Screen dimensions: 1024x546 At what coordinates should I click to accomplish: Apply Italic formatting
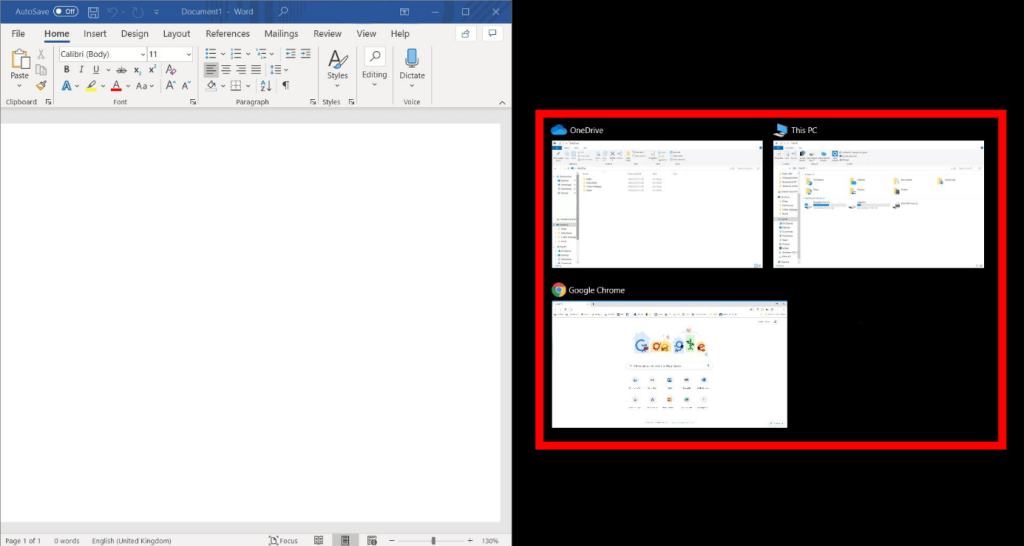(x=81, y=70)
